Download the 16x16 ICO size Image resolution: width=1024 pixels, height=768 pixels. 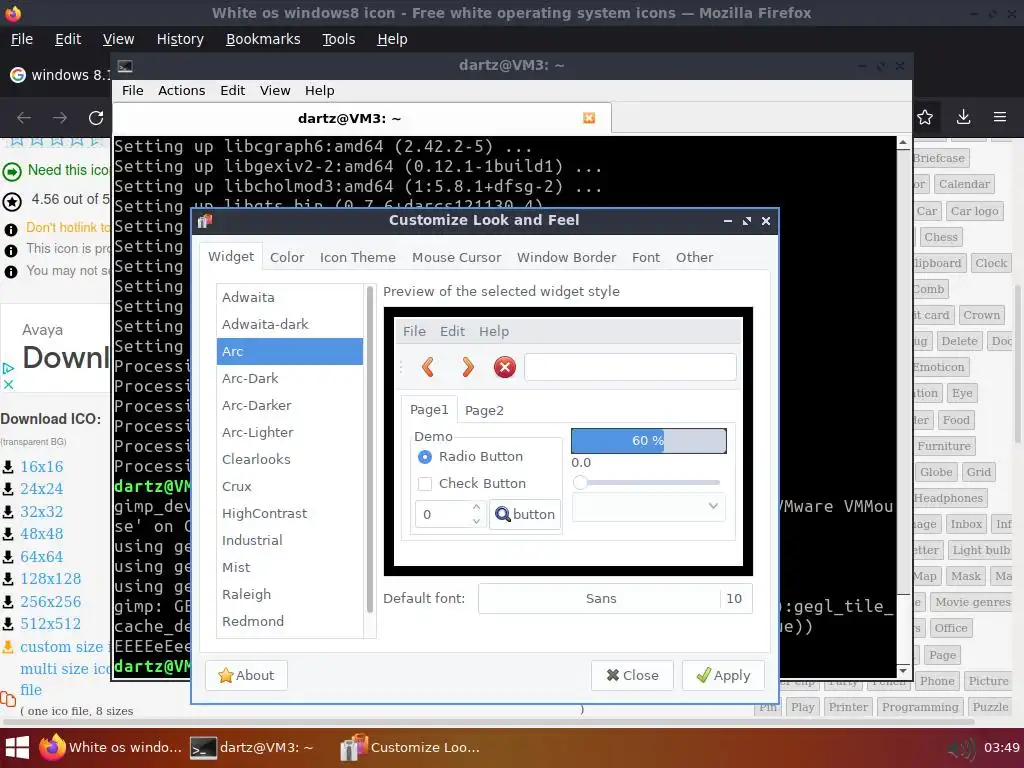(42, 466)
